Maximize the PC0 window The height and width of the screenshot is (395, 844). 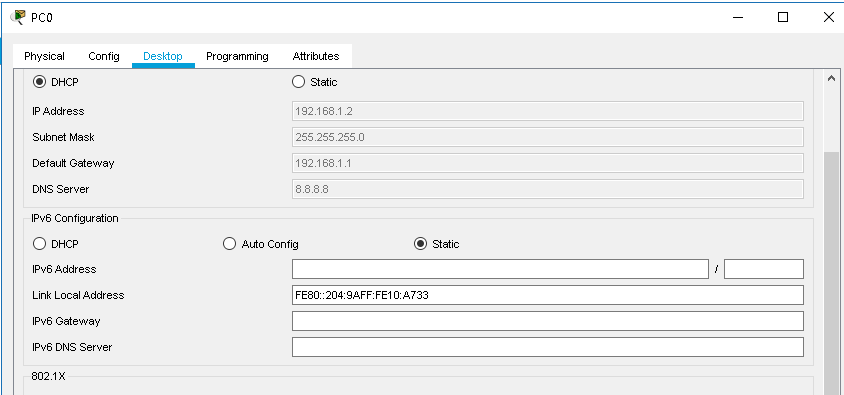(x=783, y=17)
